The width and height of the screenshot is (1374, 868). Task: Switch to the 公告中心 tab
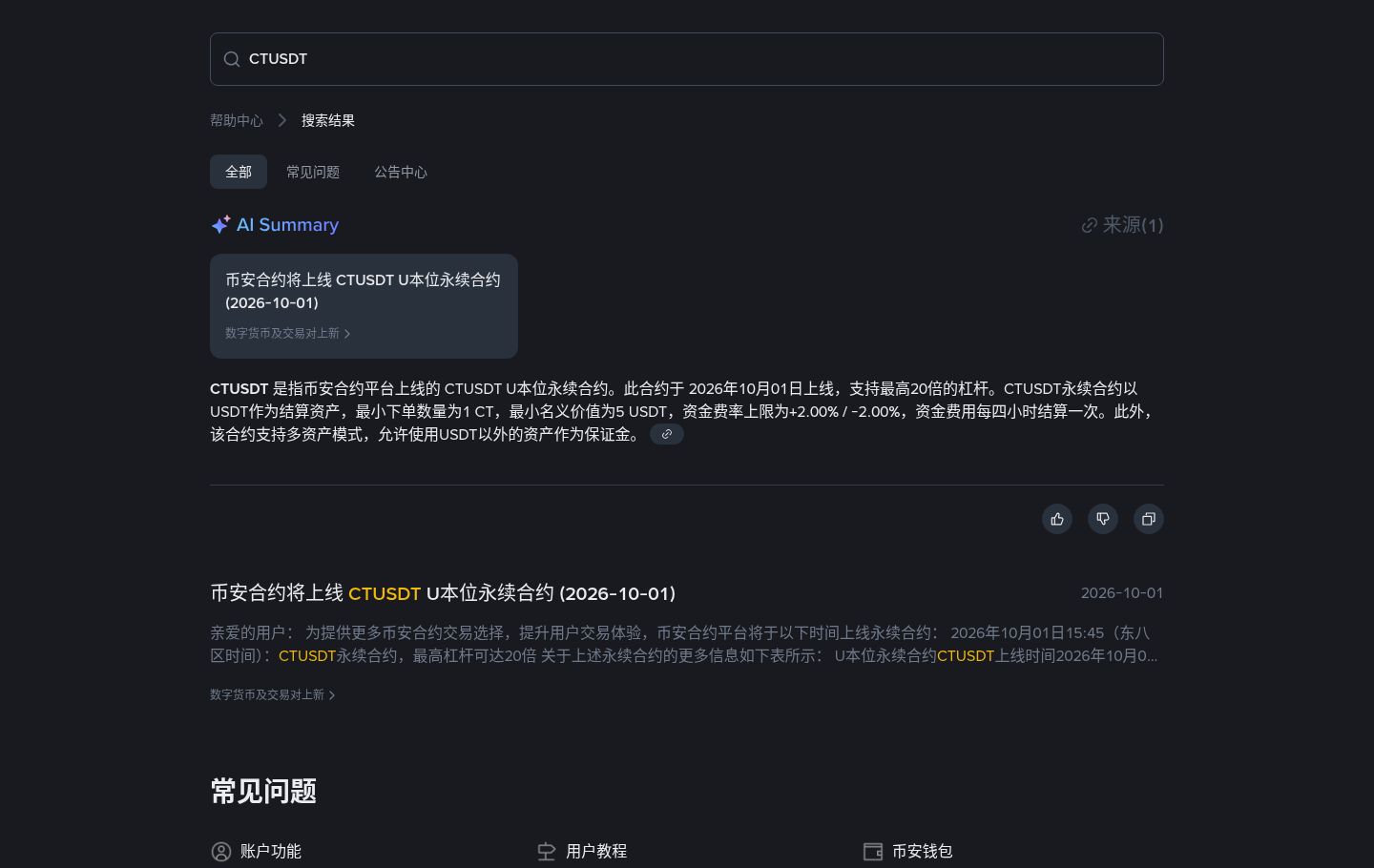pyautogui.click(x=401, y=172)
